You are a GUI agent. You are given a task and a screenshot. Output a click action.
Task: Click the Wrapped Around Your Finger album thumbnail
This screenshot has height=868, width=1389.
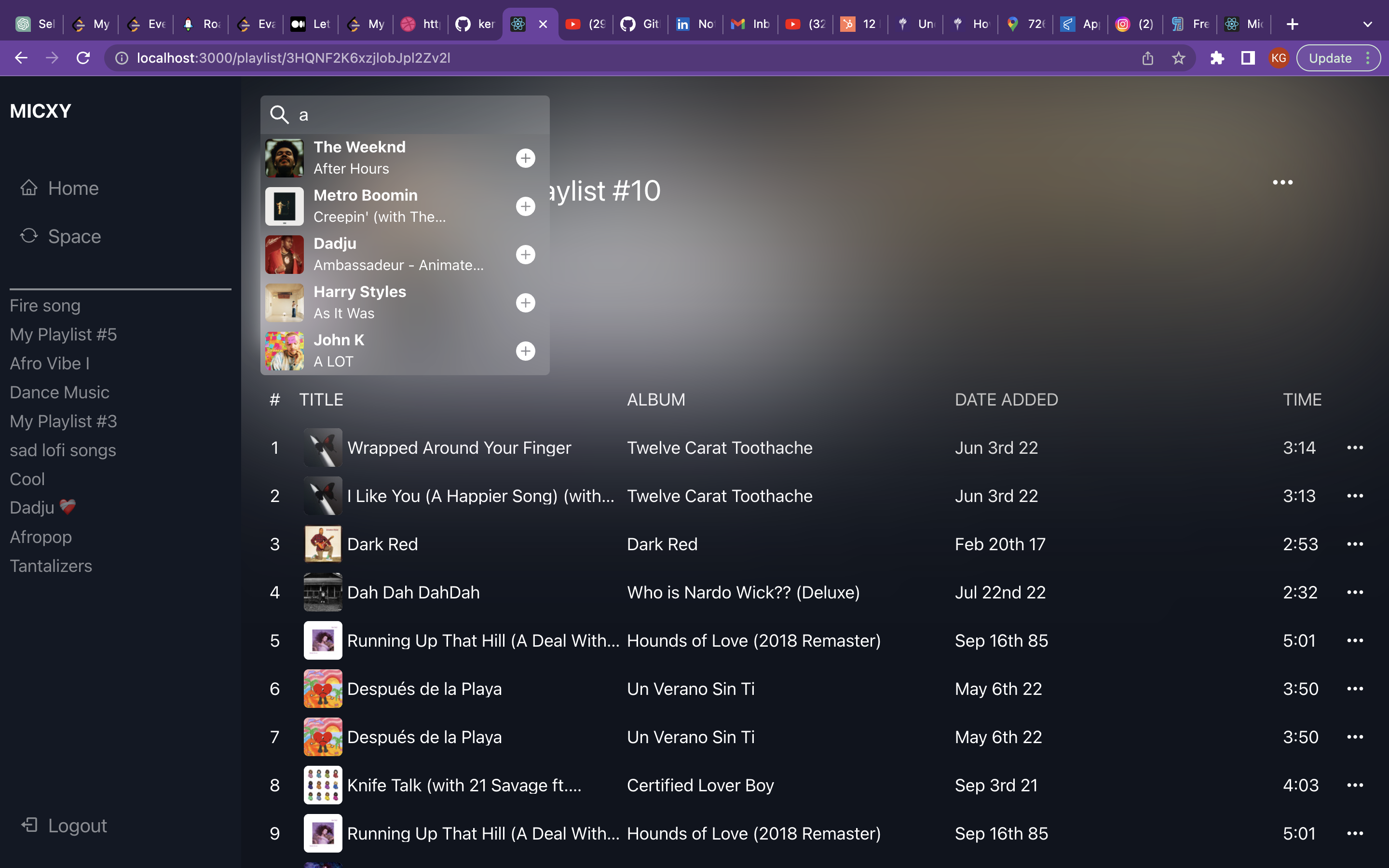323,447
